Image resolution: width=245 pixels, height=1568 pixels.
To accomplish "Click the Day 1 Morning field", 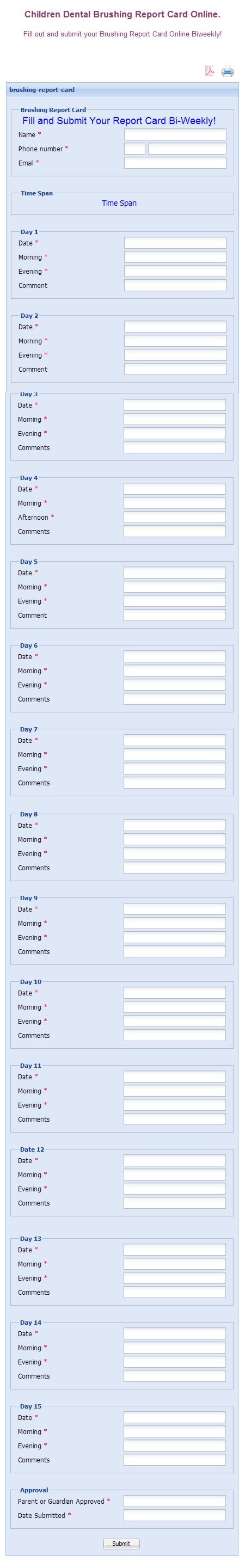I will pyautogui.click(x=175, y=257).
